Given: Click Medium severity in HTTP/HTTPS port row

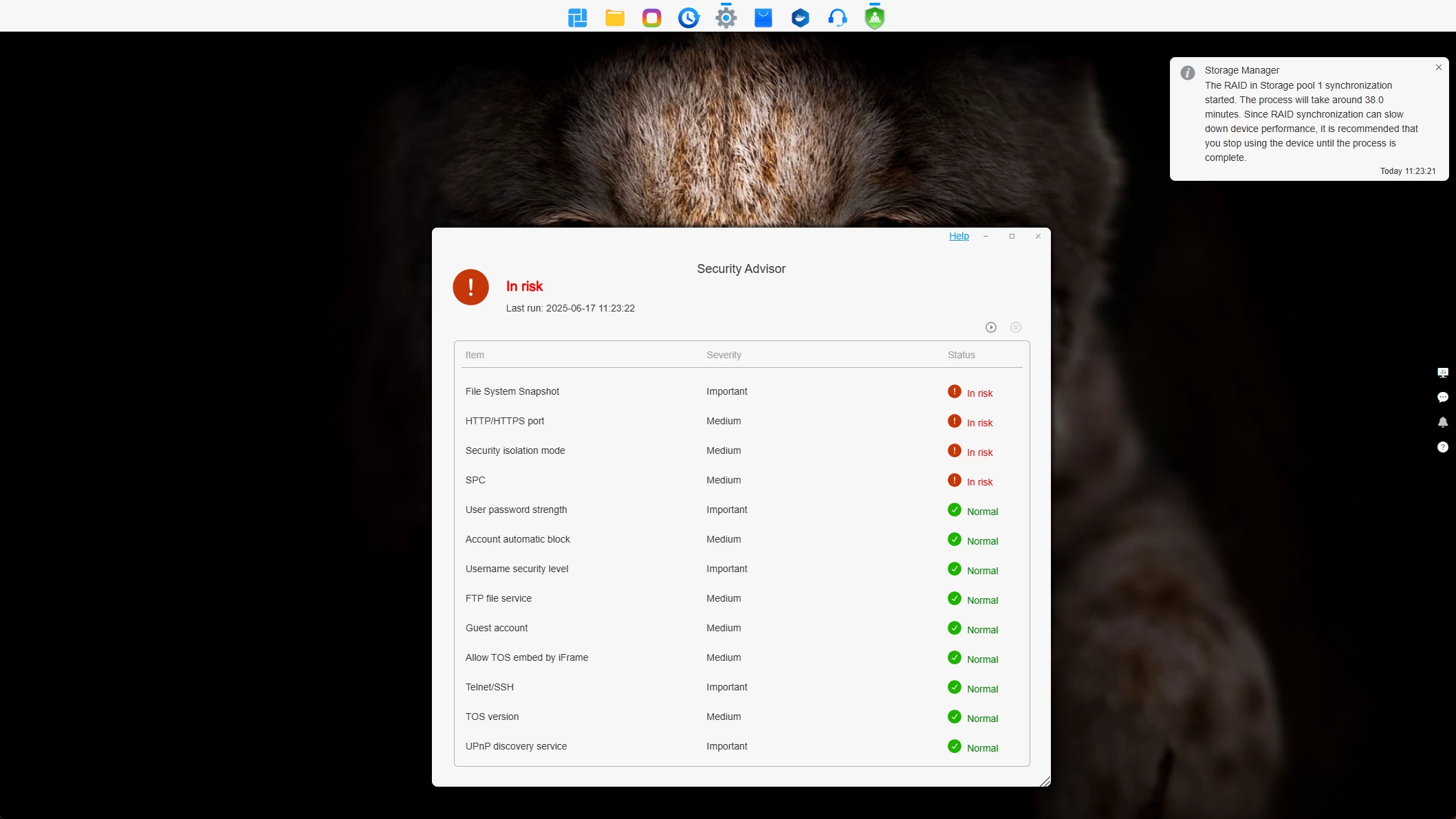Looking at the screenshot, I should click(724, 421).
